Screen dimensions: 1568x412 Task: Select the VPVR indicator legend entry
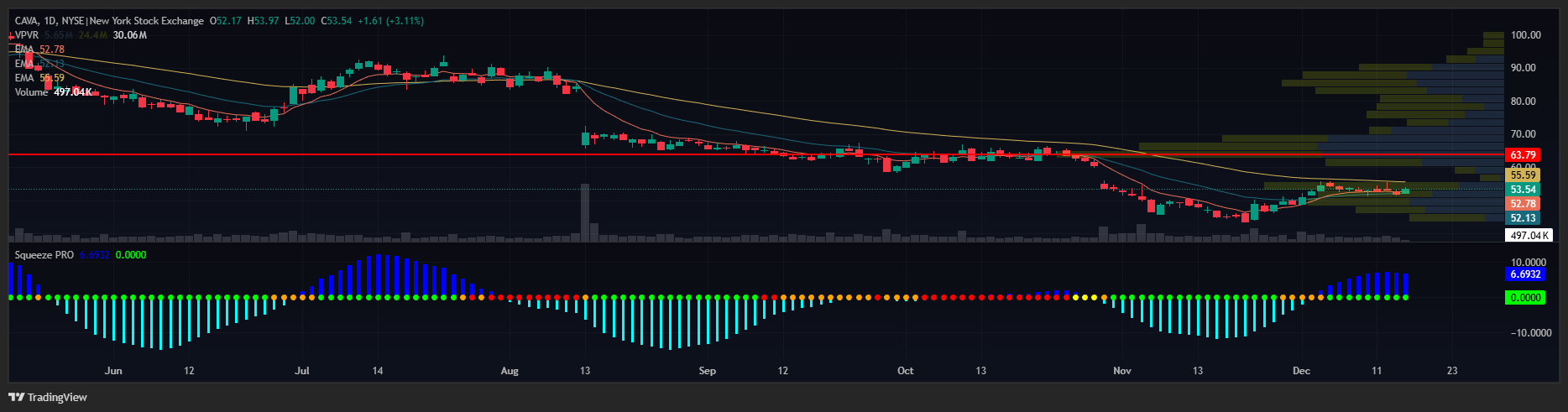27,35
